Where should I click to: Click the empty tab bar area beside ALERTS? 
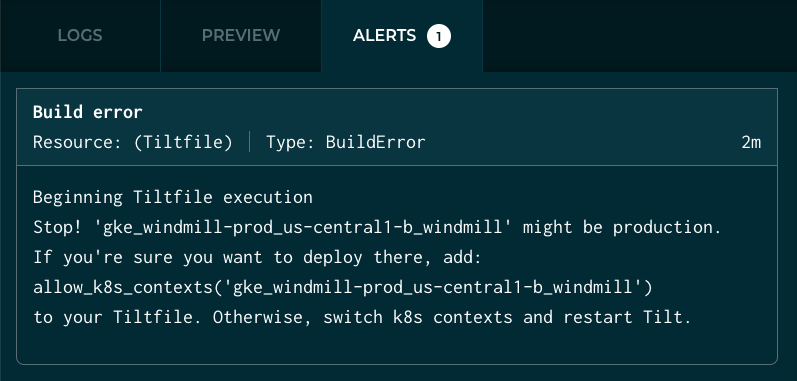click(x=639, y=36)
